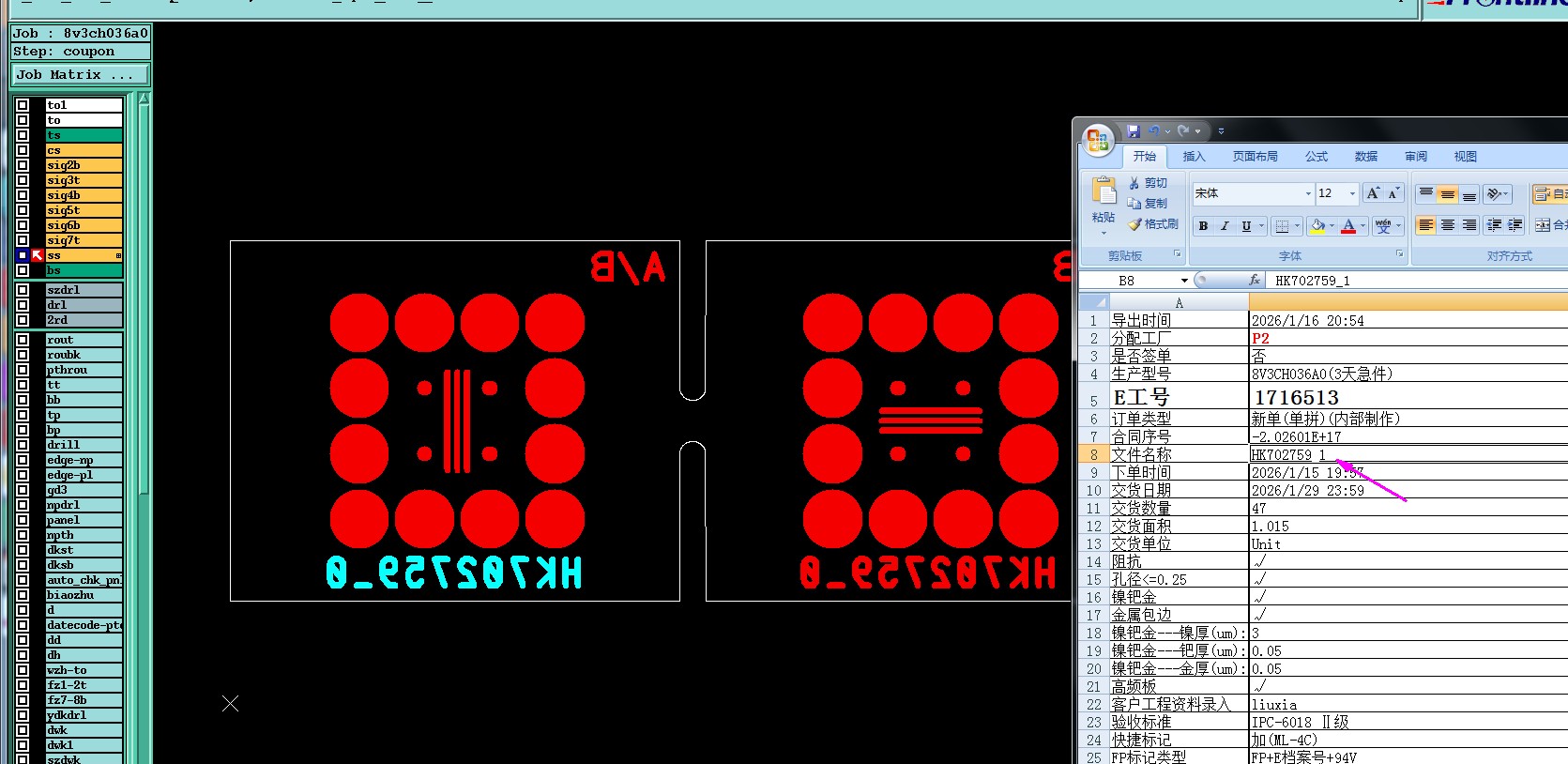Screen dimensions: 1568x764
Task: Click the Decrease Indent icon
Action: (x=1494, y=225)
